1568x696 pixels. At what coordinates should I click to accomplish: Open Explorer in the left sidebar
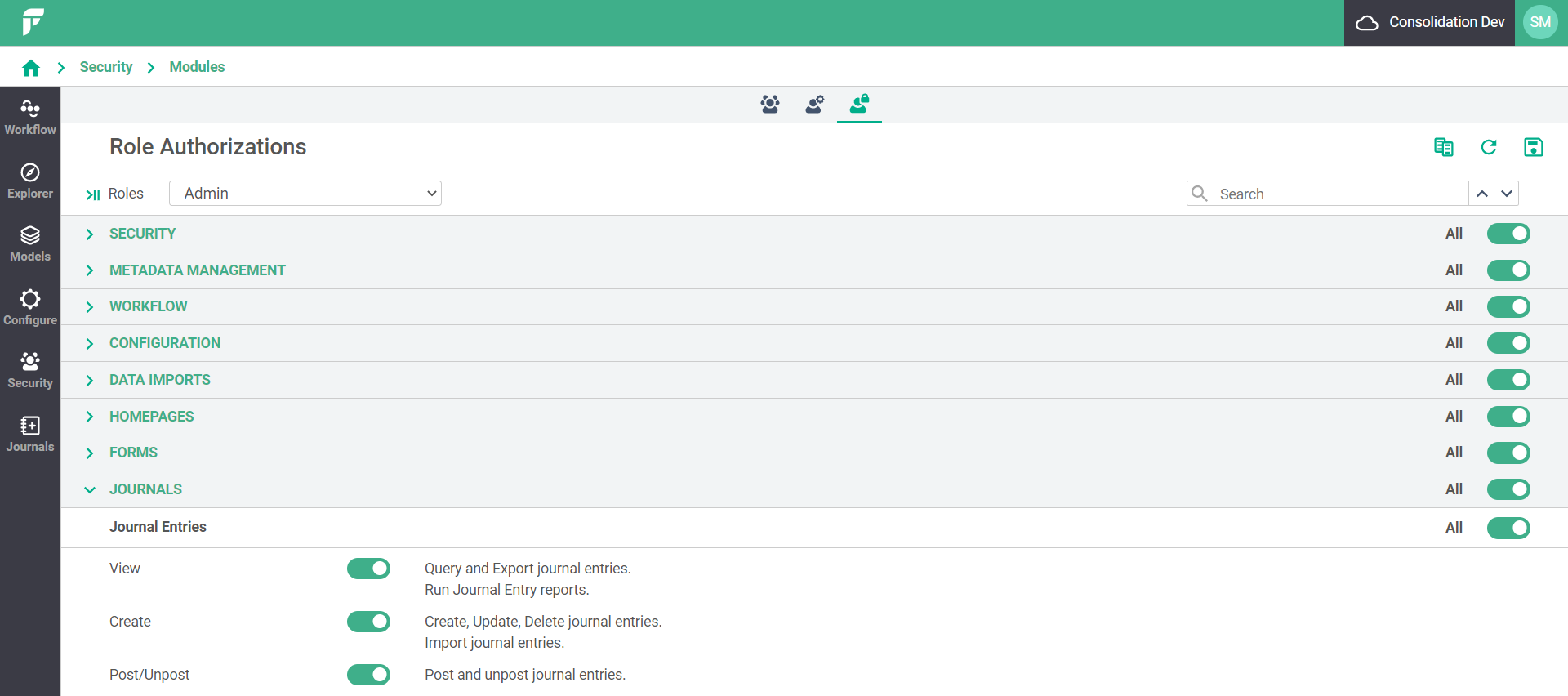30,181
